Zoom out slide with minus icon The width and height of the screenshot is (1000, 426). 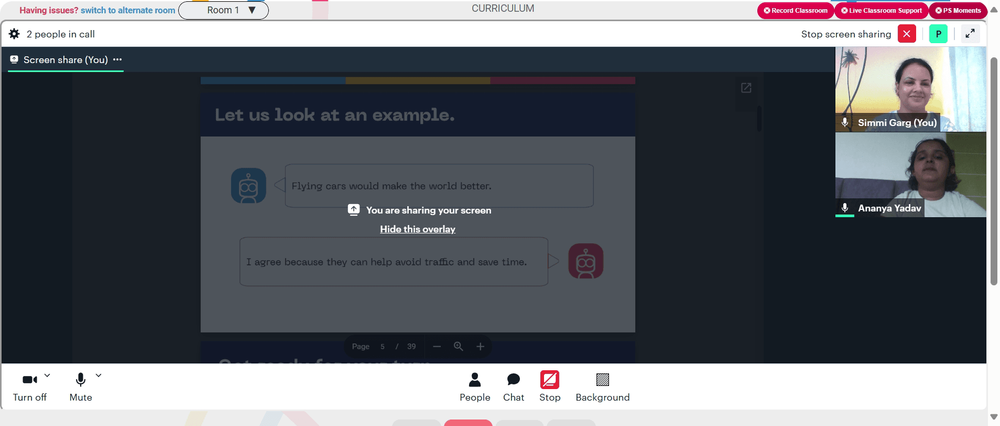tap(437, 346)
